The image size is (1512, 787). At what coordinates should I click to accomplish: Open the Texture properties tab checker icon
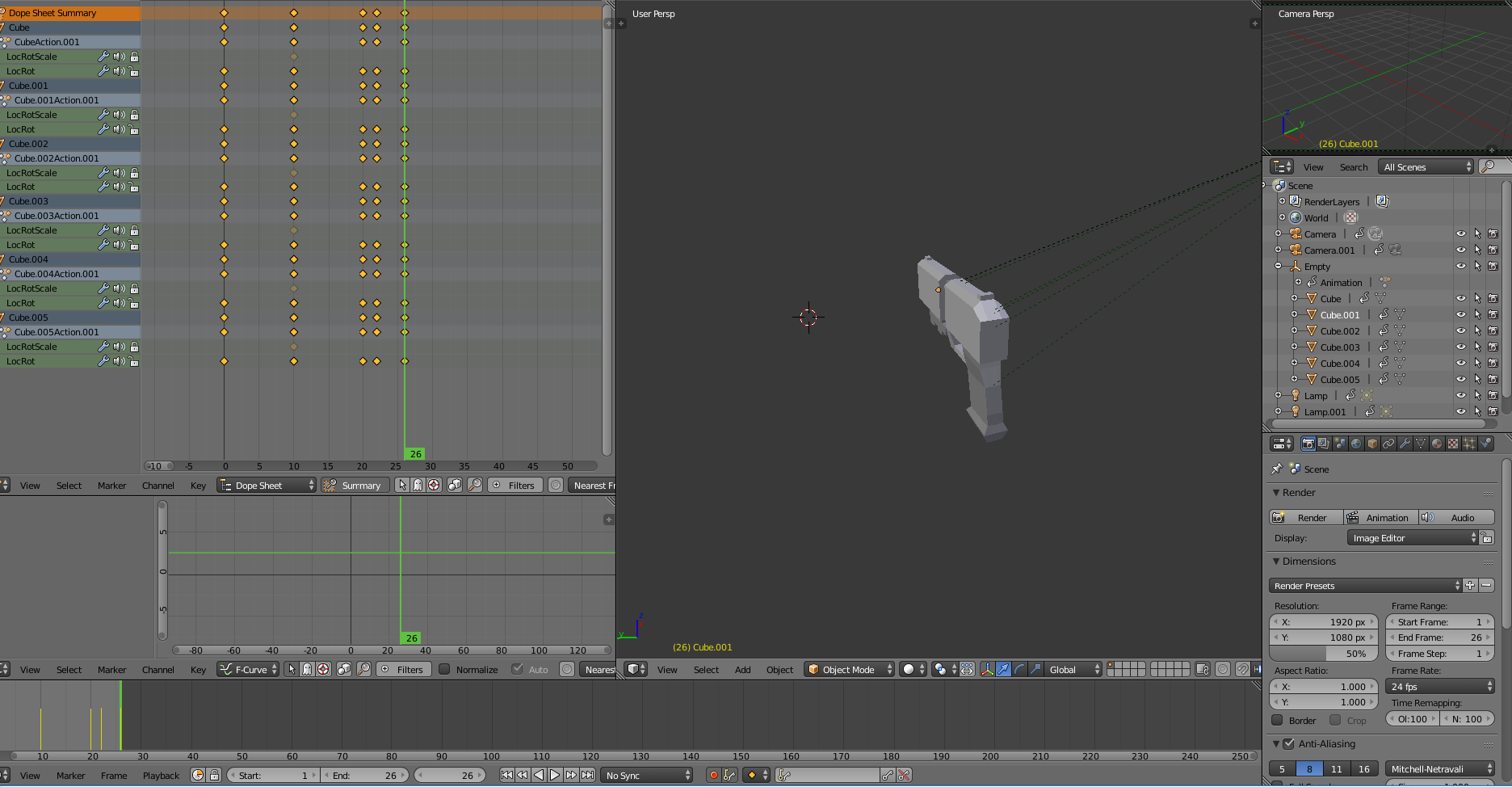coord(1453,444)
